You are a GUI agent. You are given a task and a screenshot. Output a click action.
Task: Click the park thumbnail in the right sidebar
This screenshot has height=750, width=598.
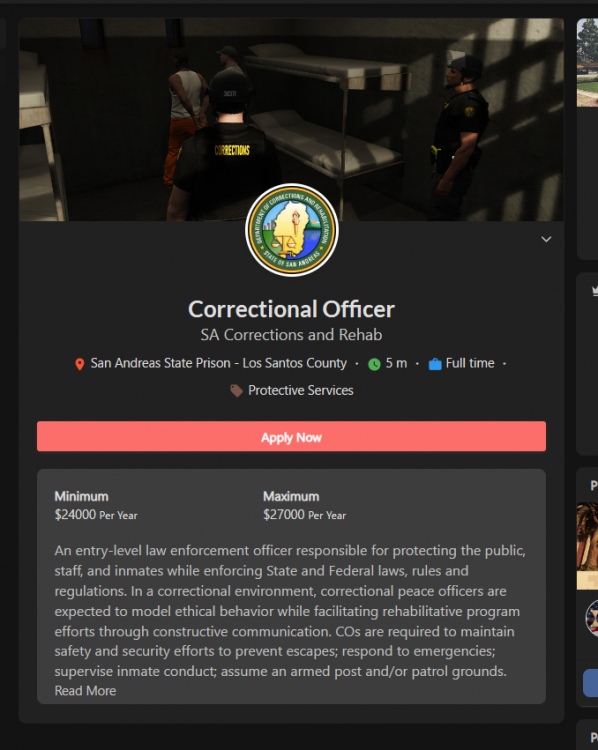point(587,63)
